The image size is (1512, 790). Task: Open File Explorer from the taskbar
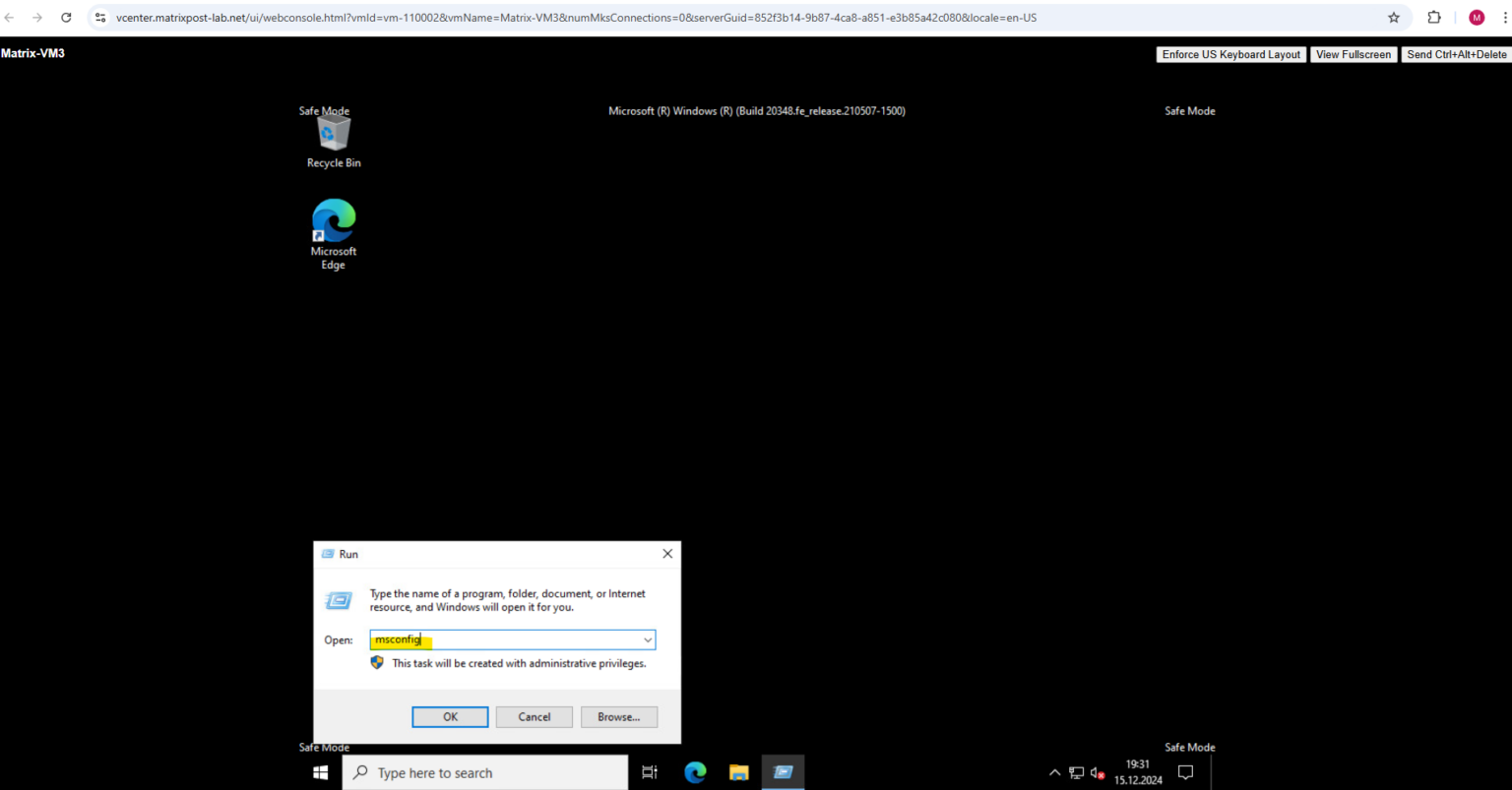pos(738,772)
